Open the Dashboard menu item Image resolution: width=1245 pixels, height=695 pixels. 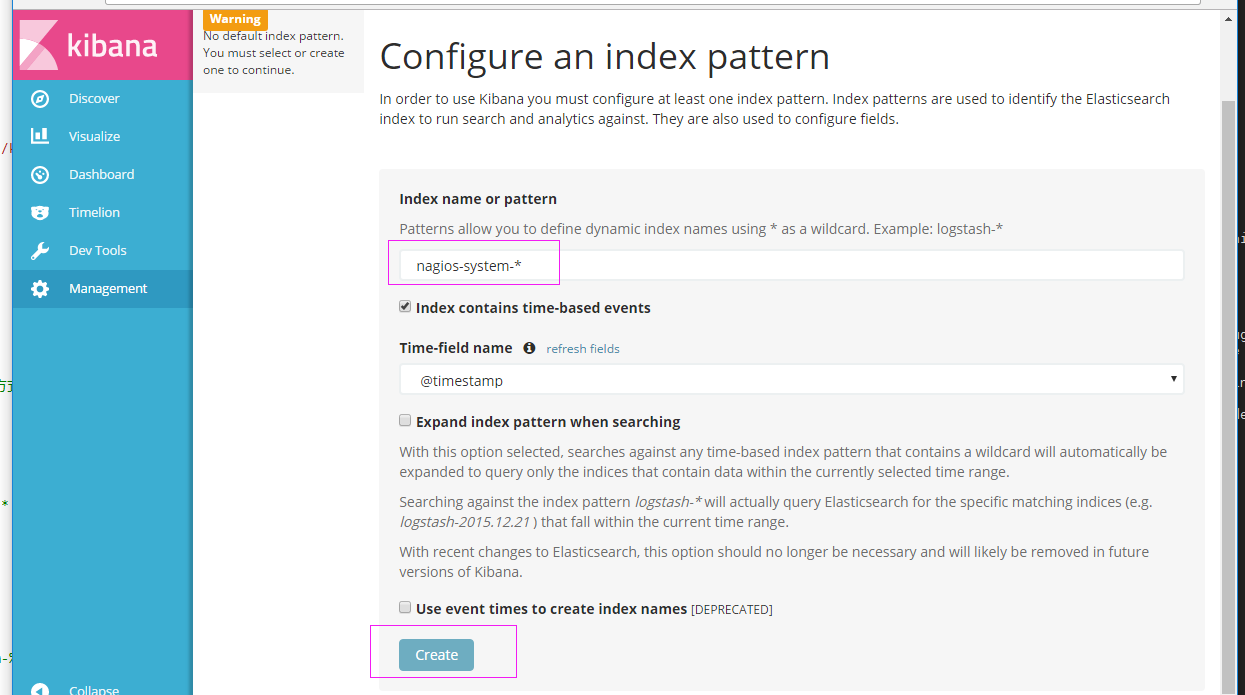coord(101,175)
